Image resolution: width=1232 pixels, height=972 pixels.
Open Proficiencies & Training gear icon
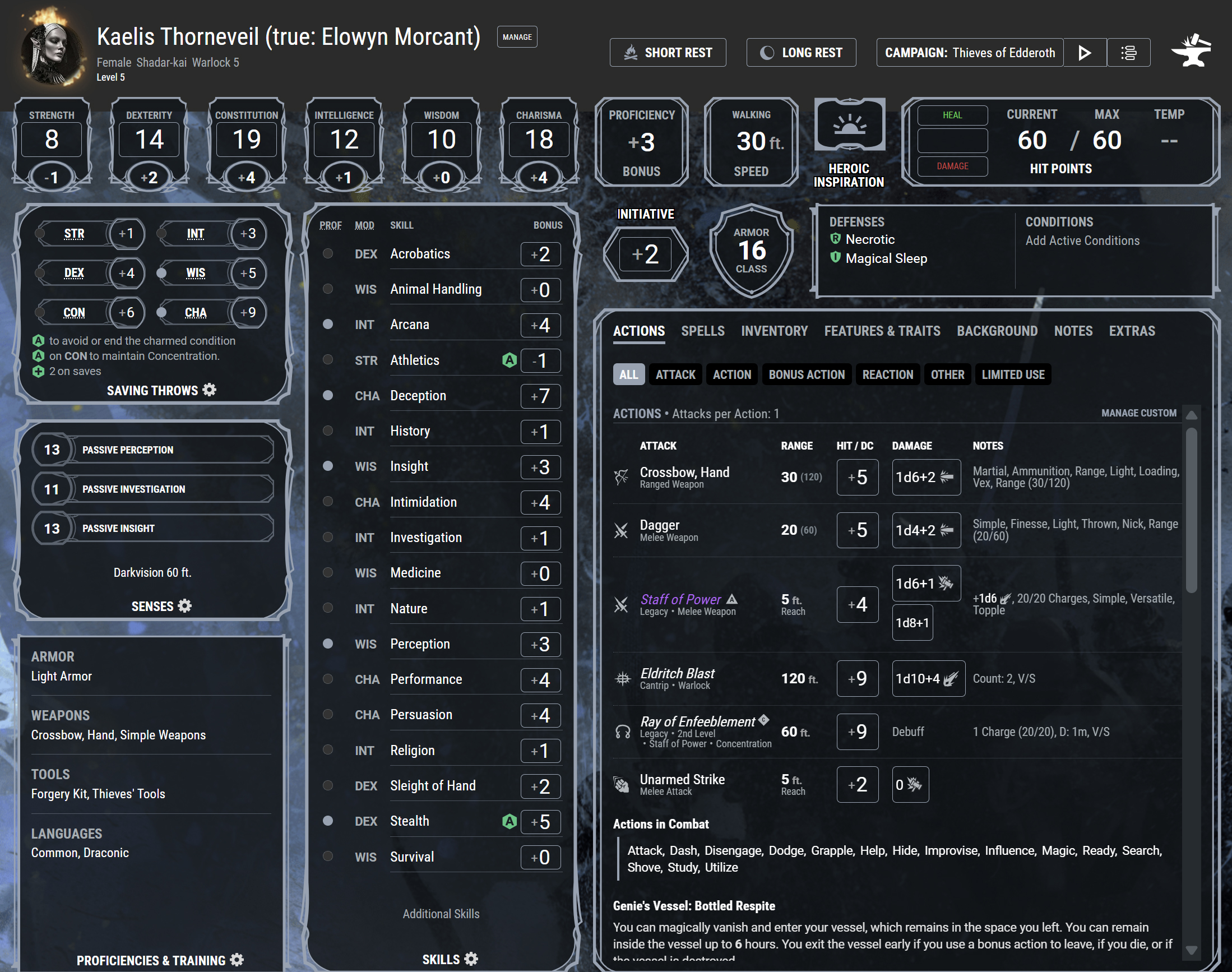pyautogui.click(x=237, y=960)
